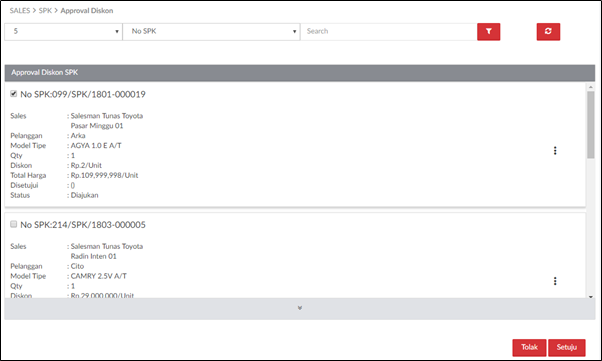Viewport: 602px width, 361px height.
Task: Click status Diajukan
Action: coord(84,195)
